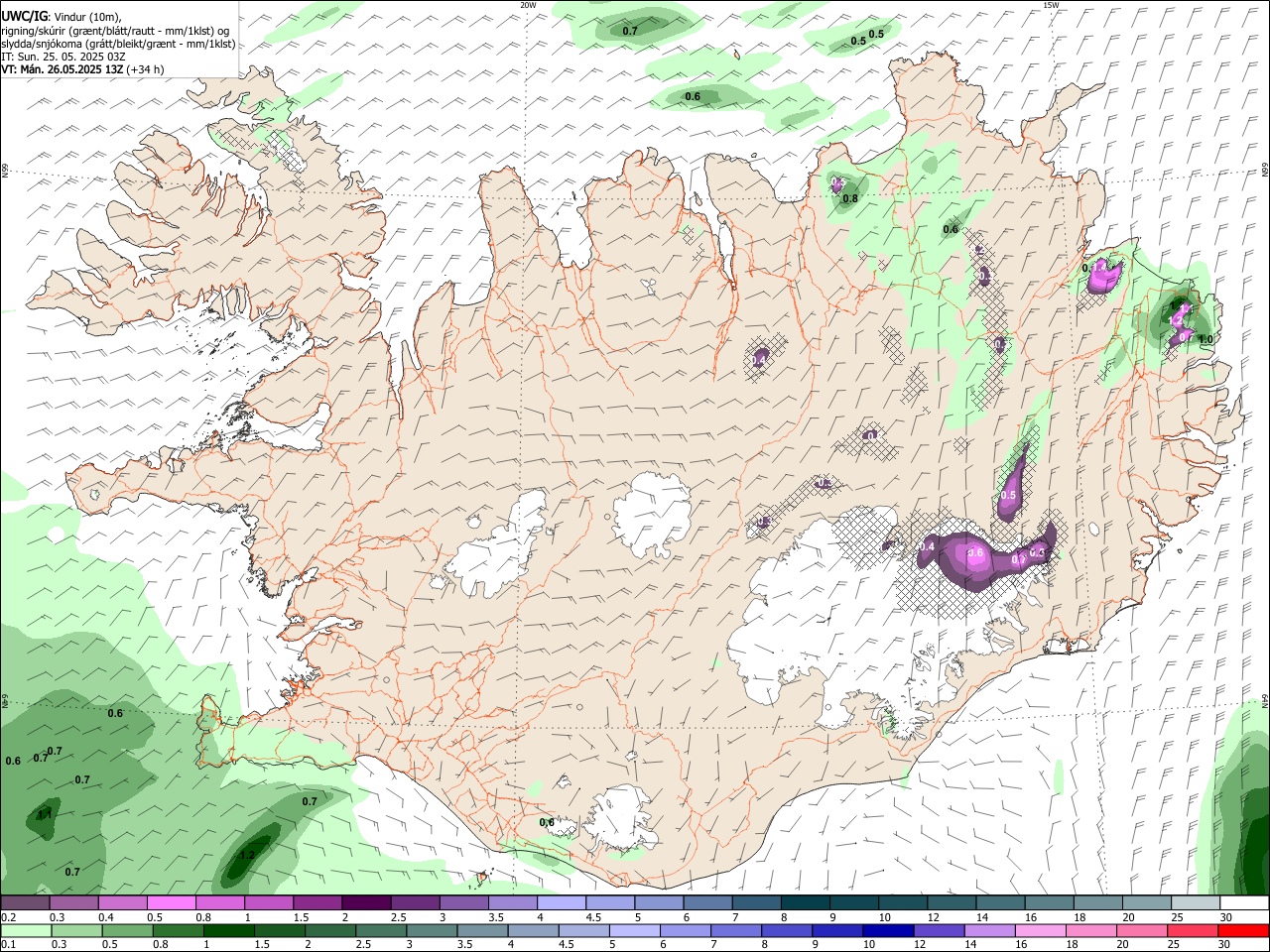The width and height of the screenshot is (1270, 952).
Task: Click the white '0.5' value in purple streak
Action: tap(1009, 495)
